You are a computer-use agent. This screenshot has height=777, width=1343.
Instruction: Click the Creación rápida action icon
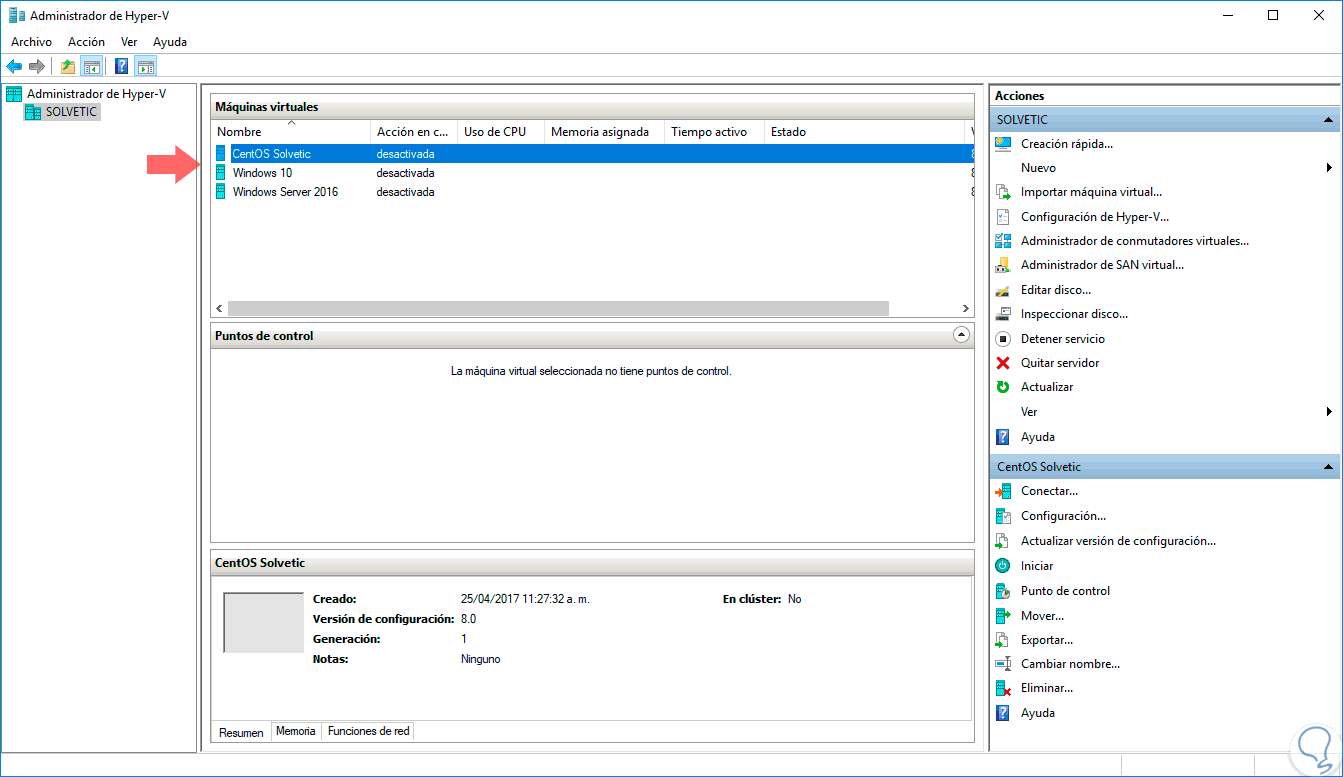click(x=1003, y=144)
